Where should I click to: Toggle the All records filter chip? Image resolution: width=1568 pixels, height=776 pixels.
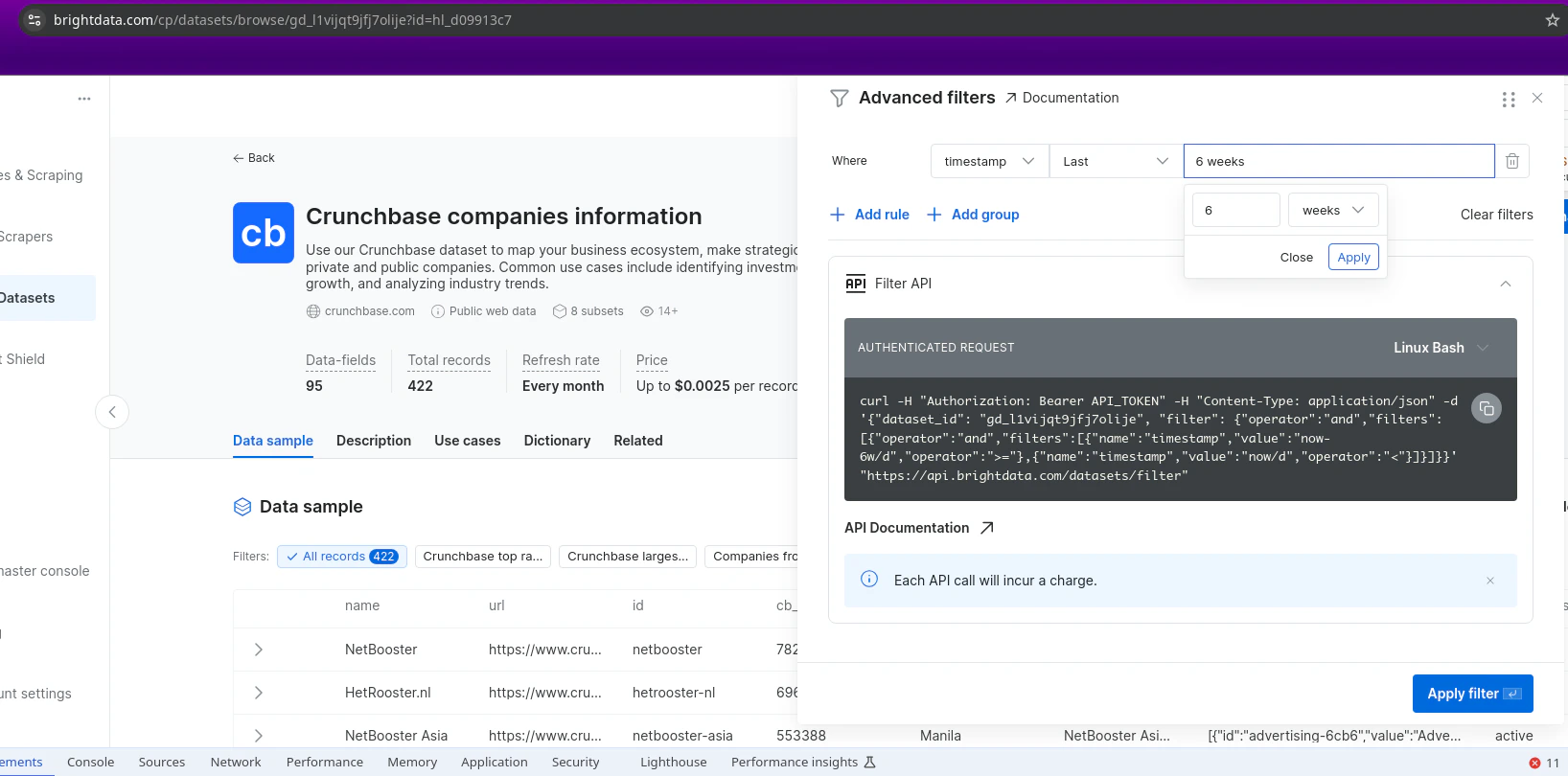pyautogui.click(x=342, y=557)
